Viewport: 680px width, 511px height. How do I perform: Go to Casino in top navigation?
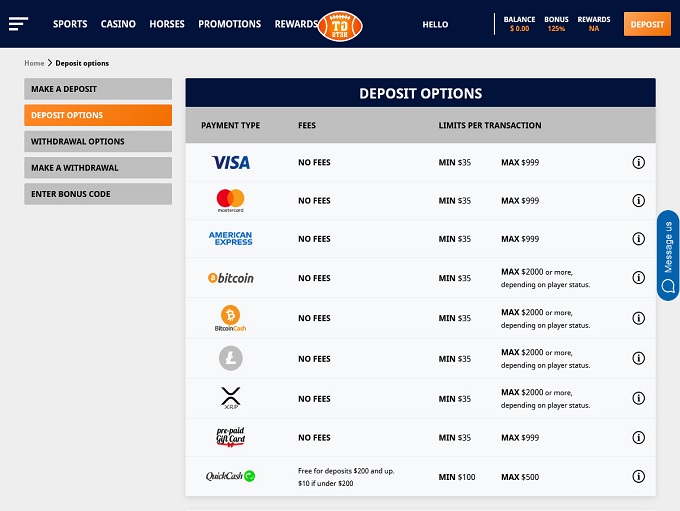click(118, 24)
